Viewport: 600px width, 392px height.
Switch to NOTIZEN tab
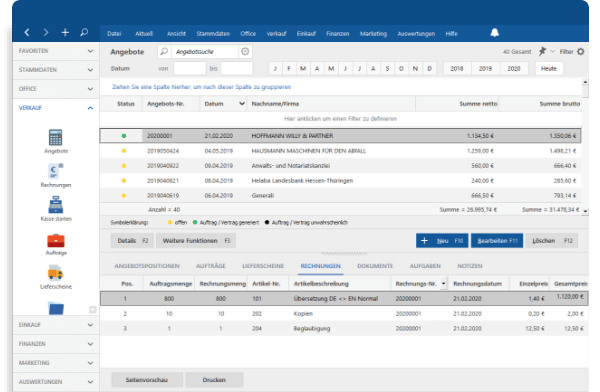[x=470, y=266]
